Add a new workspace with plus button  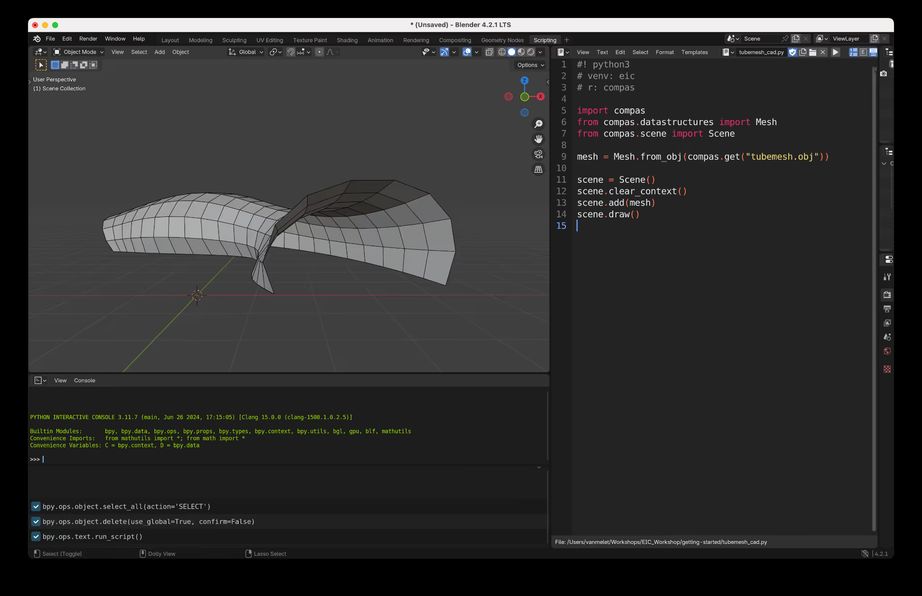(567, 41)
